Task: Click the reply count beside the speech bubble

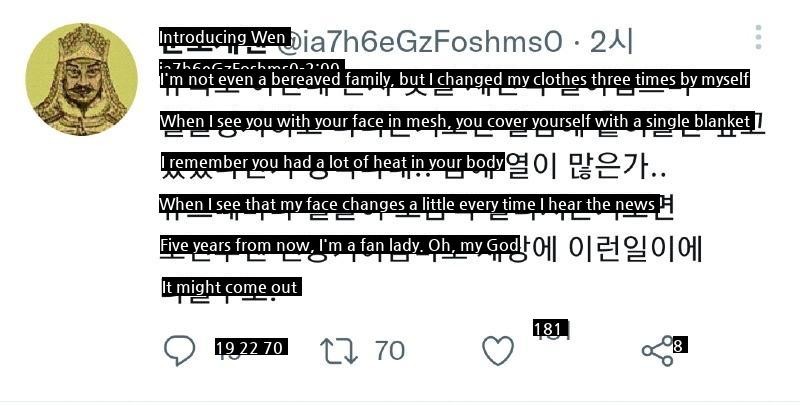Action: pyautogui.click(x=250, y=348)
